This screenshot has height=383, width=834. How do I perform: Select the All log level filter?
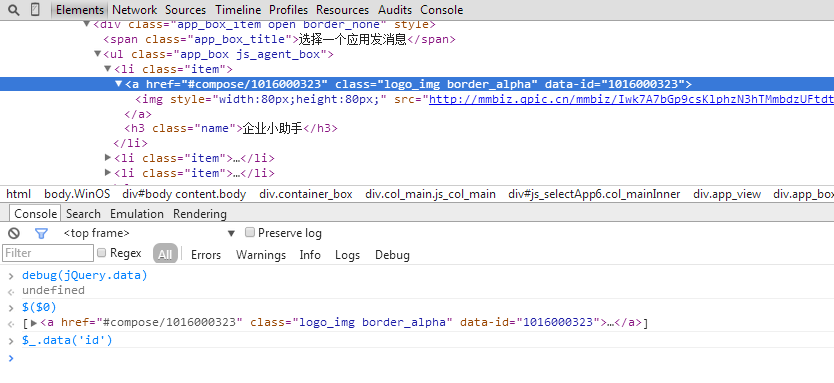click(165, 254)
